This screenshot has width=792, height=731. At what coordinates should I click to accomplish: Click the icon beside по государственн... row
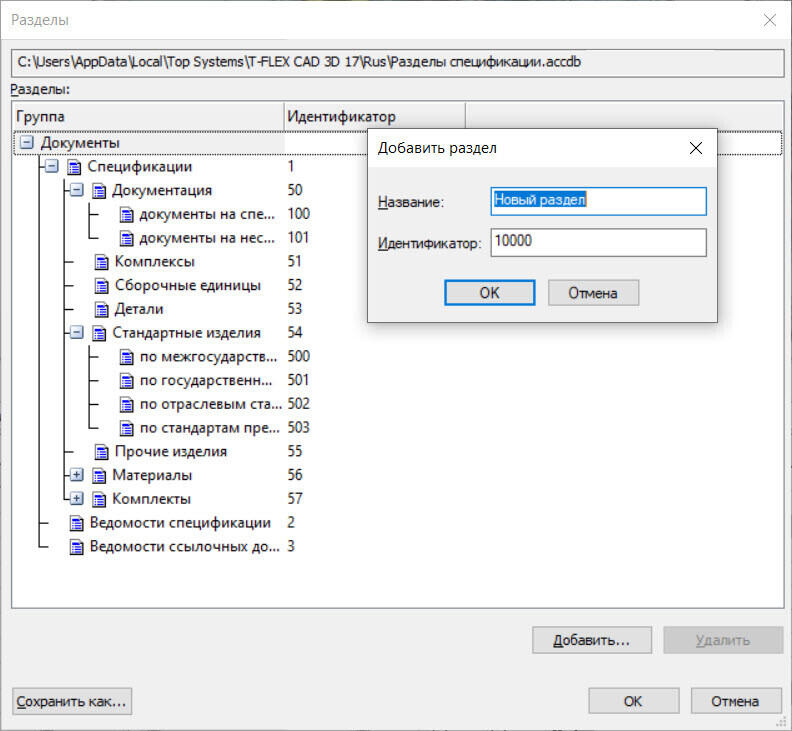click(x=126, y=381)
